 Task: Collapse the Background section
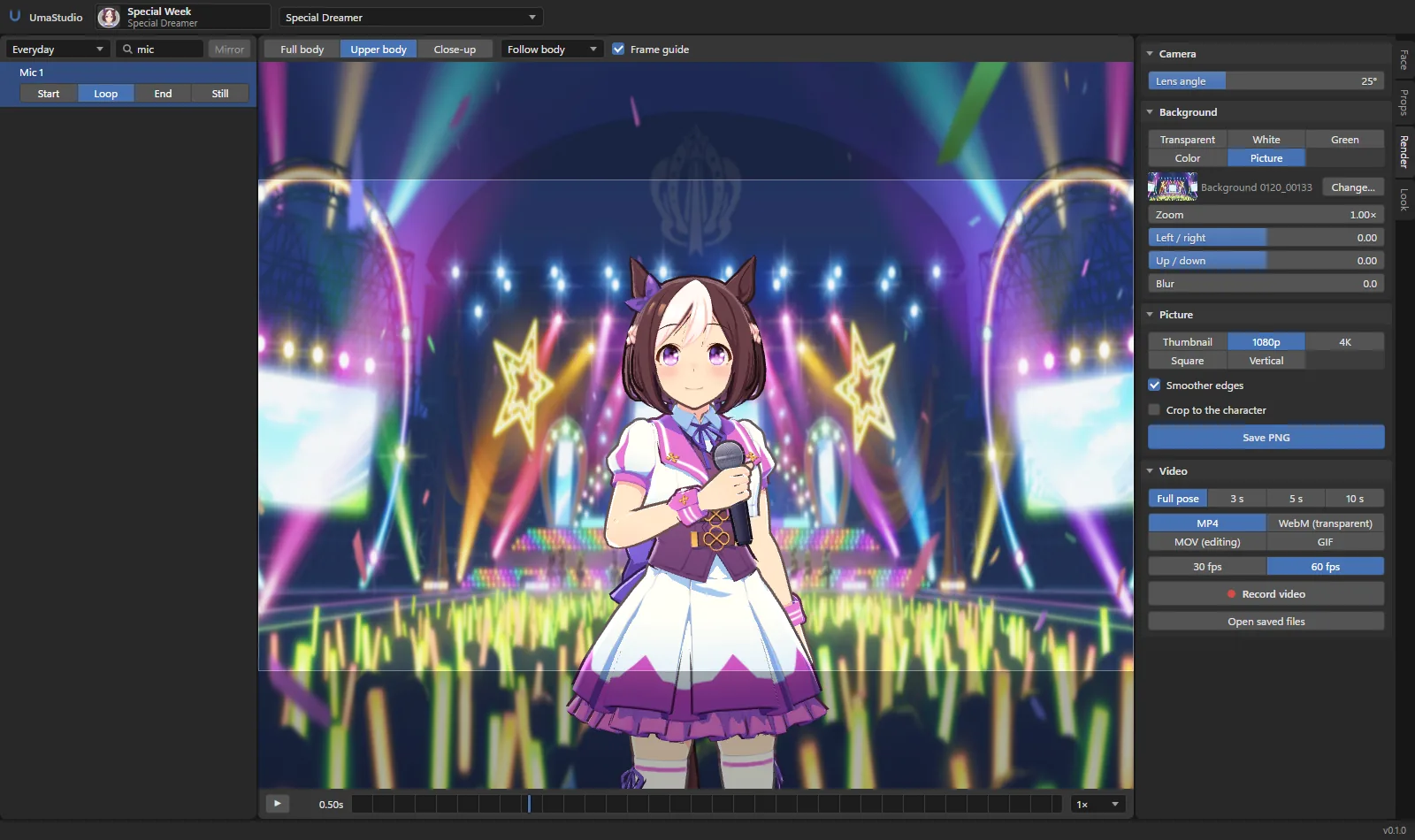[x=1150, y=112]
